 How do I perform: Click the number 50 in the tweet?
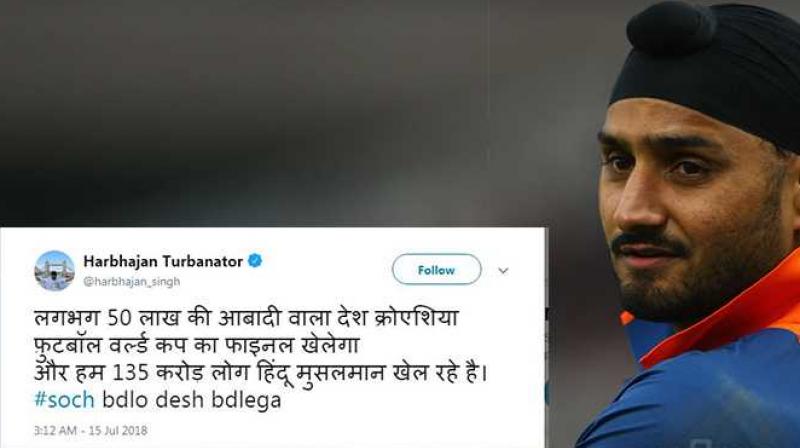pos(121,318)
